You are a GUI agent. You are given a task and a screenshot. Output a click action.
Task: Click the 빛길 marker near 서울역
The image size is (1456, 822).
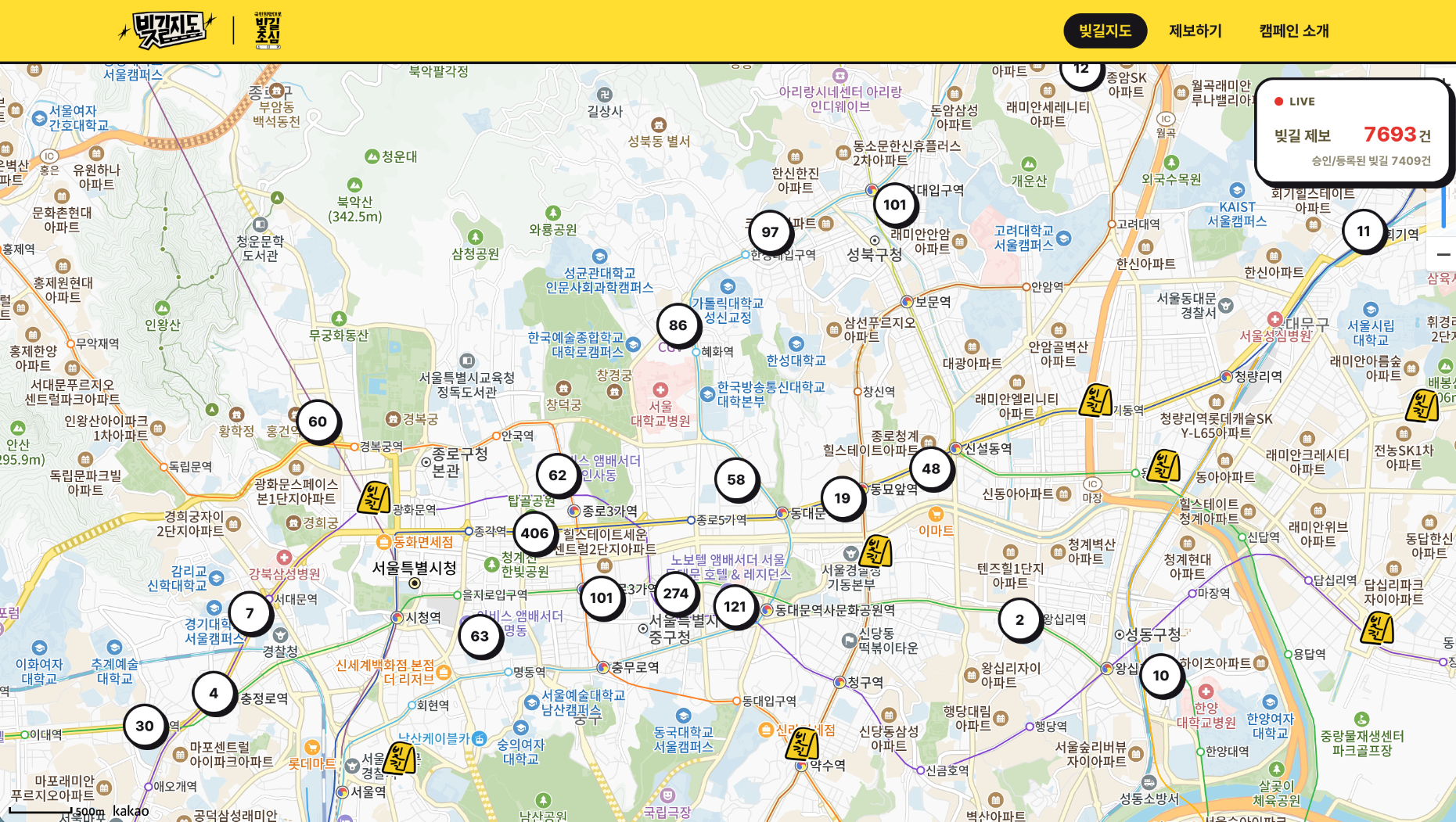pos(399,758)
